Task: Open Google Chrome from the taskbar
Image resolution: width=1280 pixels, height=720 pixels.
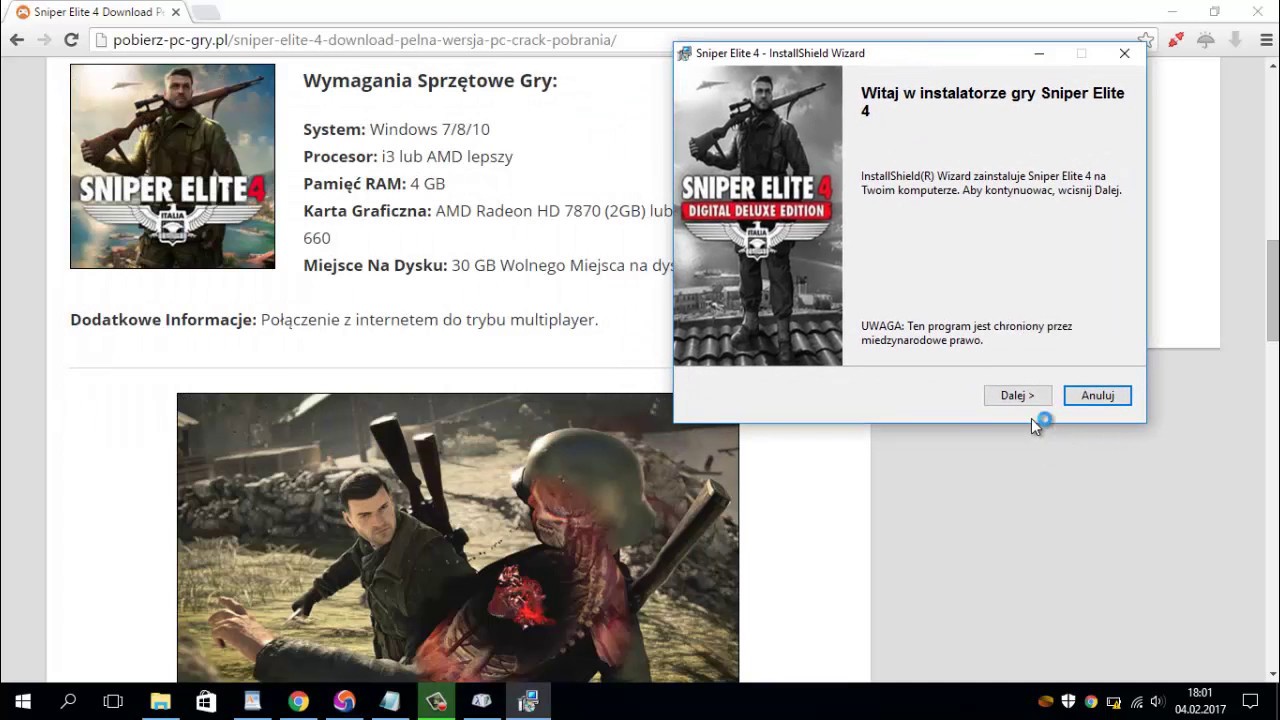Action: click(x=298, y=701)
